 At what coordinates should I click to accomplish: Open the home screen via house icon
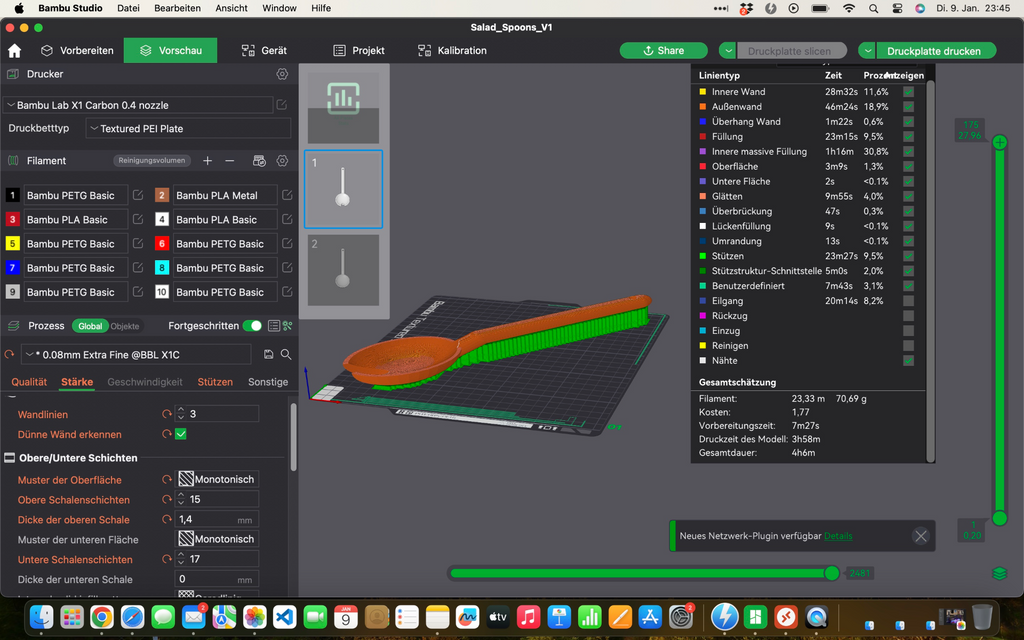pyautogui.click(x=14, y=50)
